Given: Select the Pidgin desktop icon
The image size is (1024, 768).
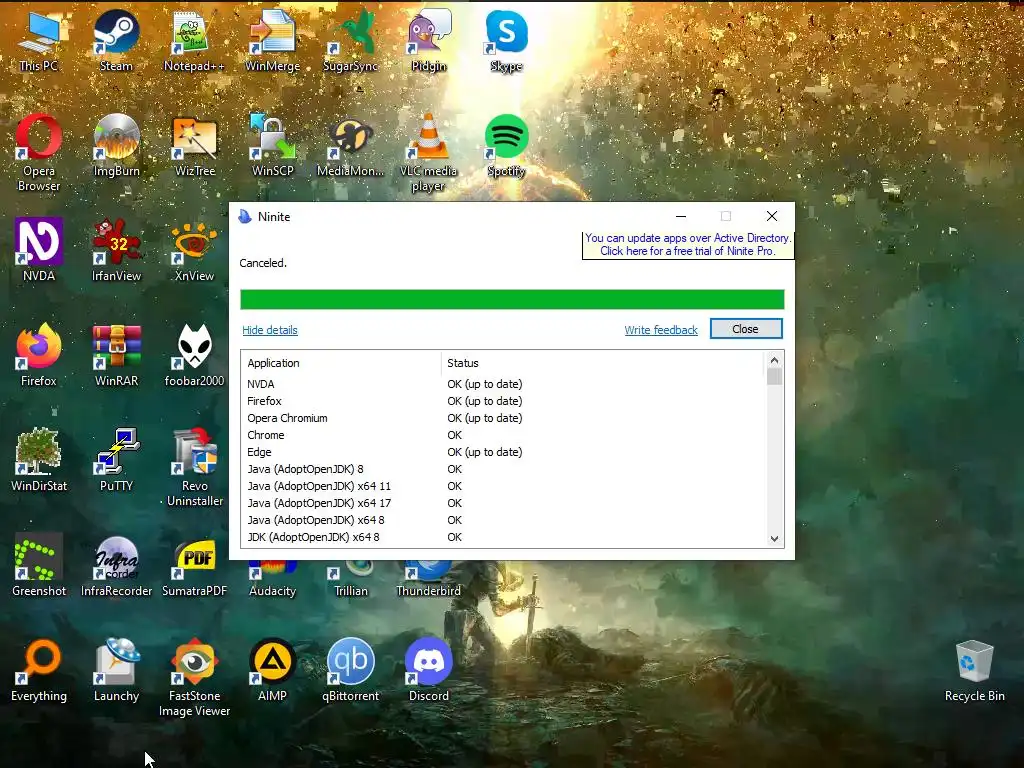Looking at the screenshot, I should click(428, 40).
